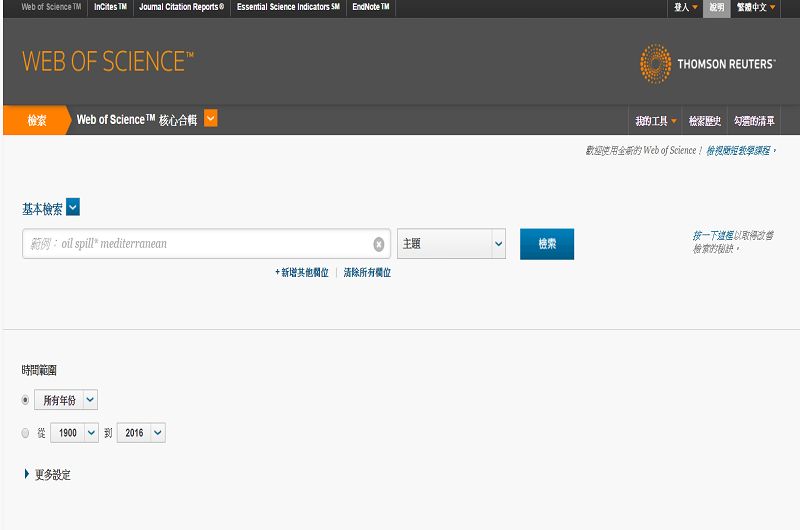Open EndNote from top bar

coord(371,7)
